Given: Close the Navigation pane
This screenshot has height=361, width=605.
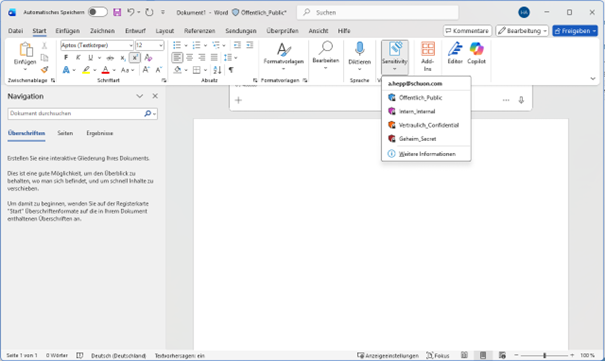Looking at the screenshot, I should [155, 96].
